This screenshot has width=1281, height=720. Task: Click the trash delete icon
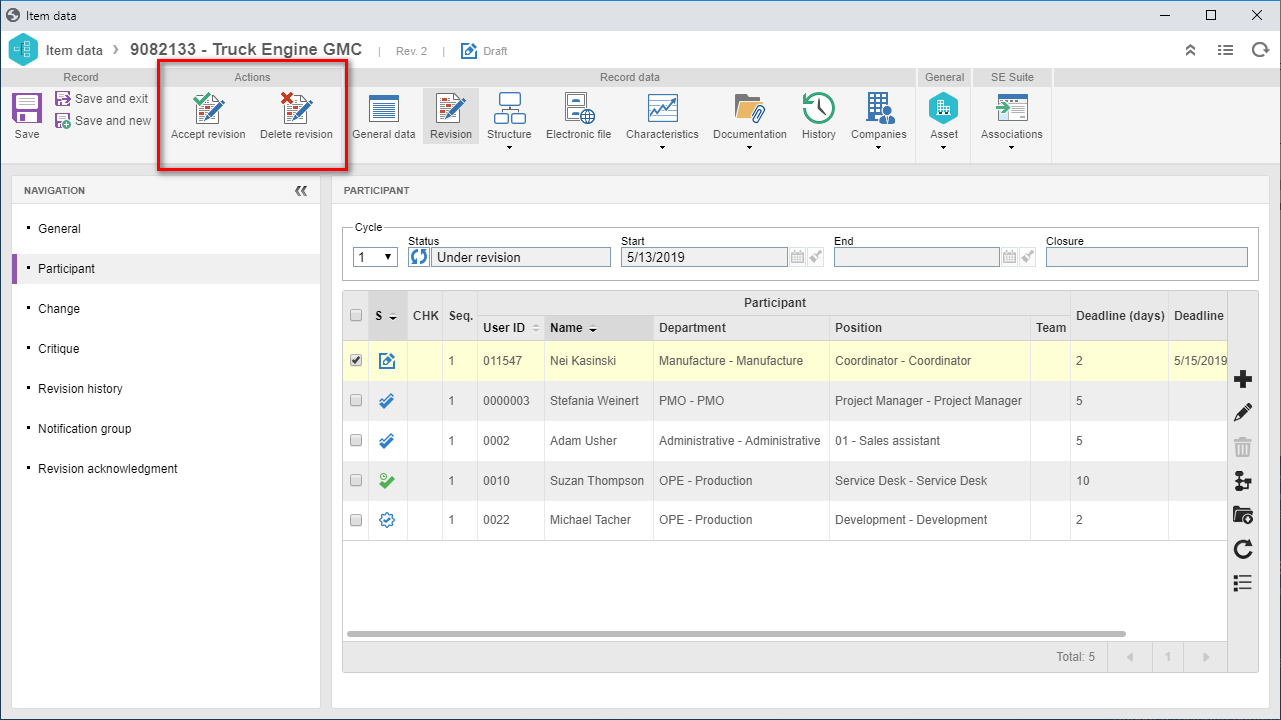[1243, 447]
